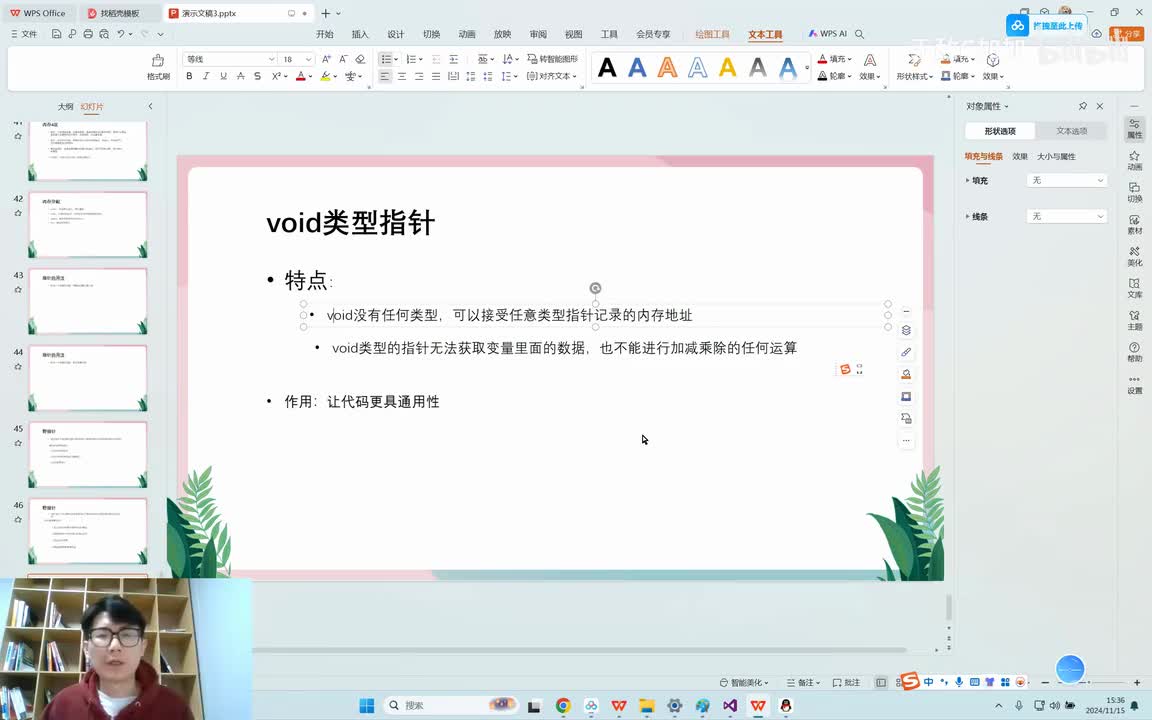Open WPS AI
Screen dimensions: 1152x720
(x=828, y=34)
